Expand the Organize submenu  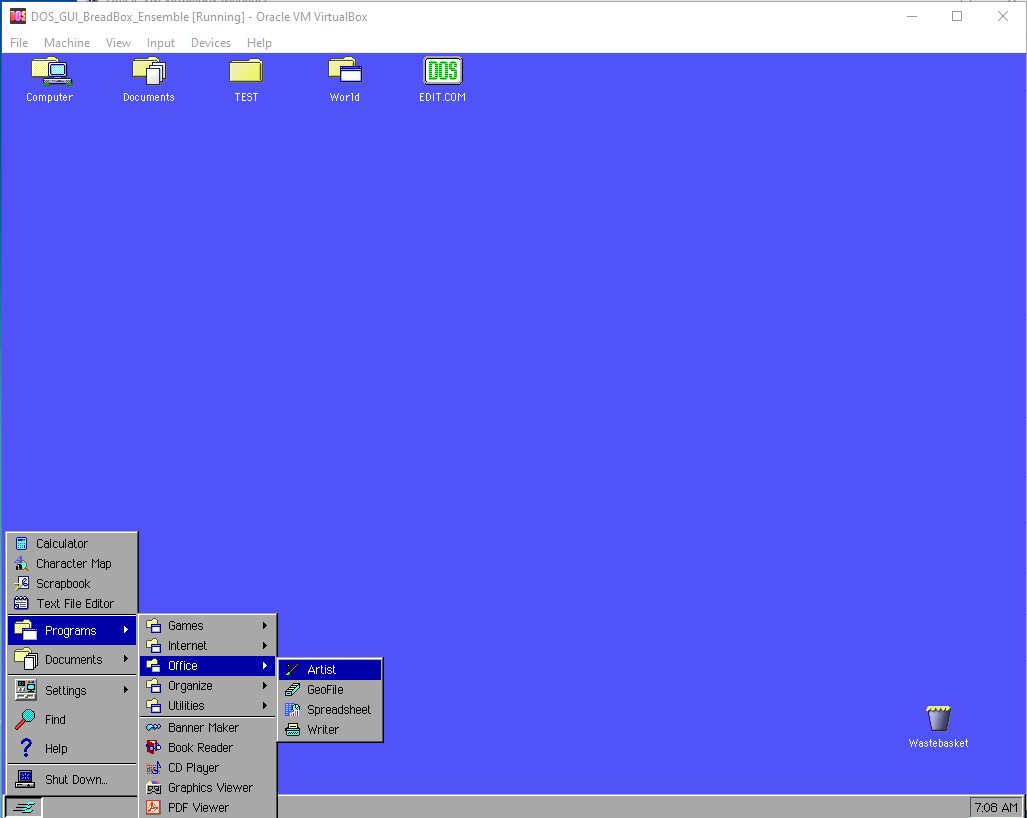[x=191, y=685]
